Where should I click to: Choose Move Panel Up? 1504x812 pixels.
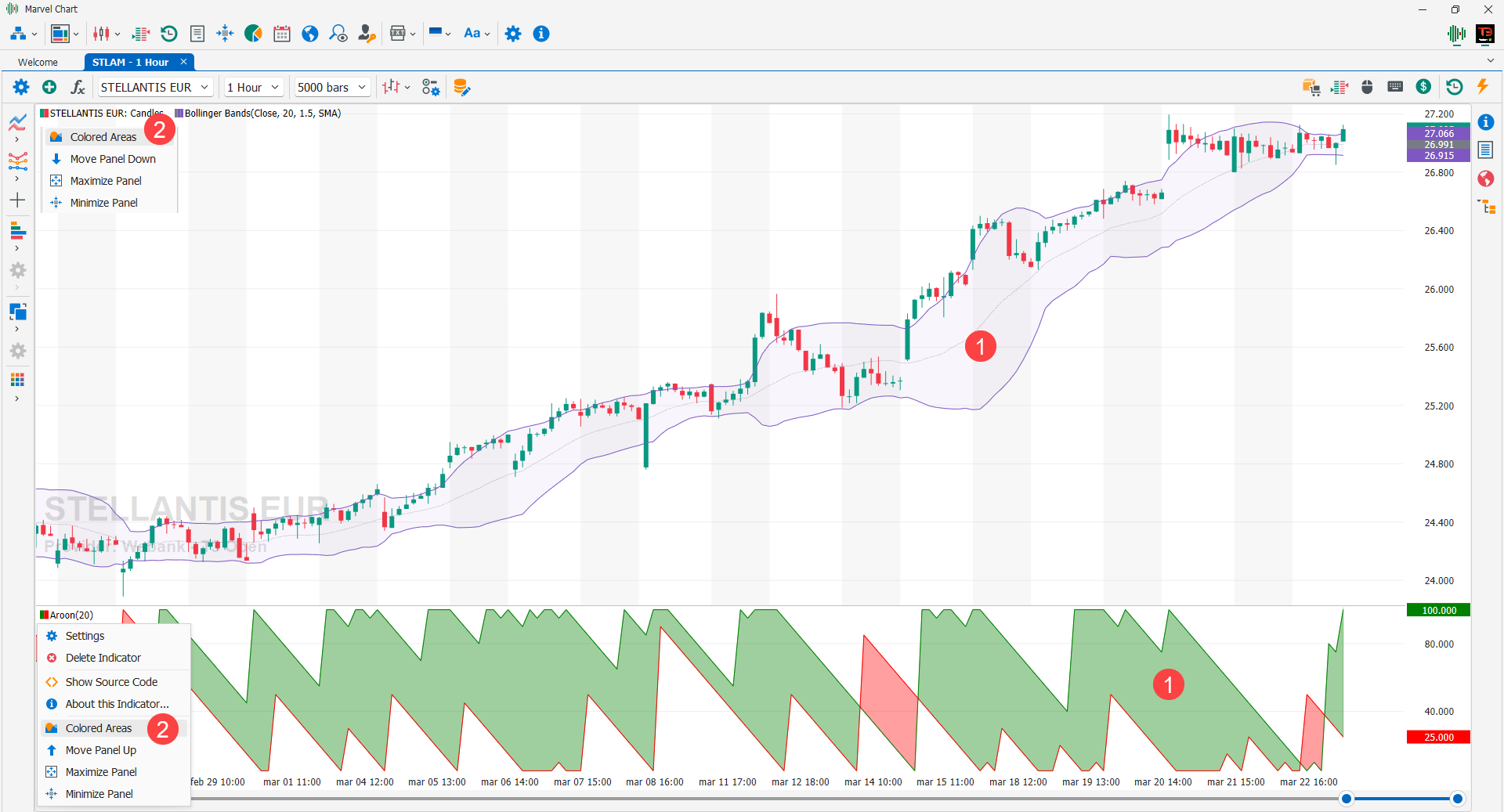coord(114,750)
